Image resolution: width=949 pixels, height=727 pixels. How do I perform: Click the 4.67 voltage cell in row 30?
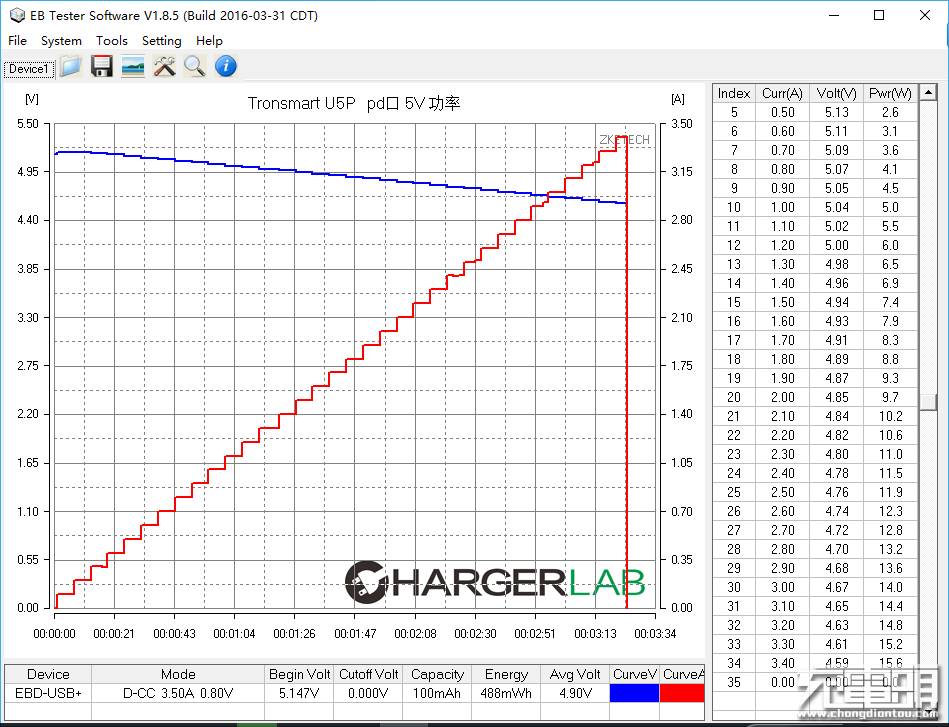click(x=836, y=587)
